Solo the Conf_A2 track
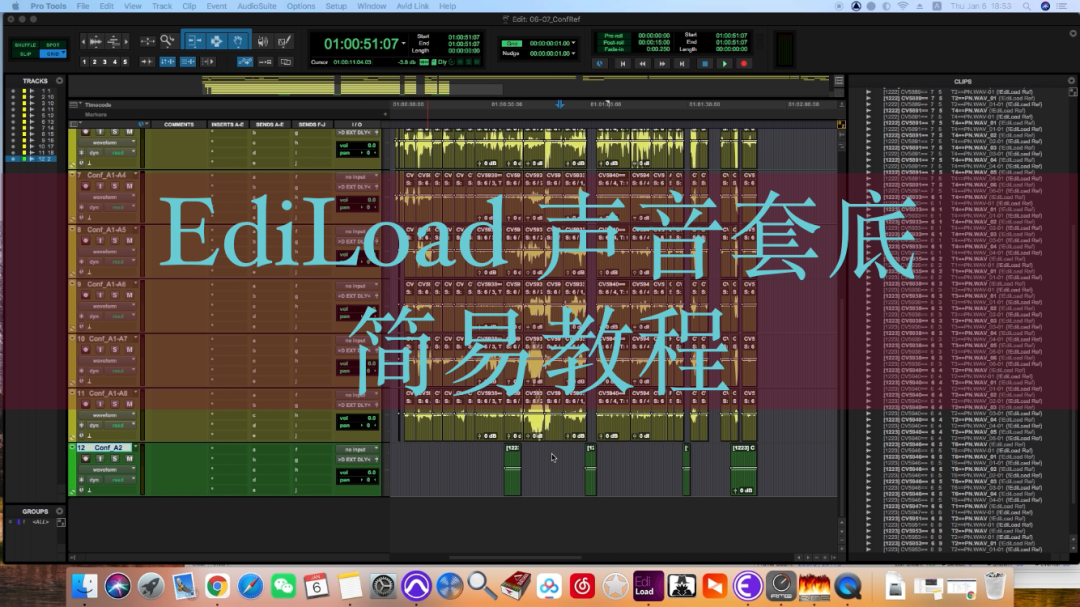This screenshot has width=1080, height=607. pyautogui.click(x=114, y=458)
